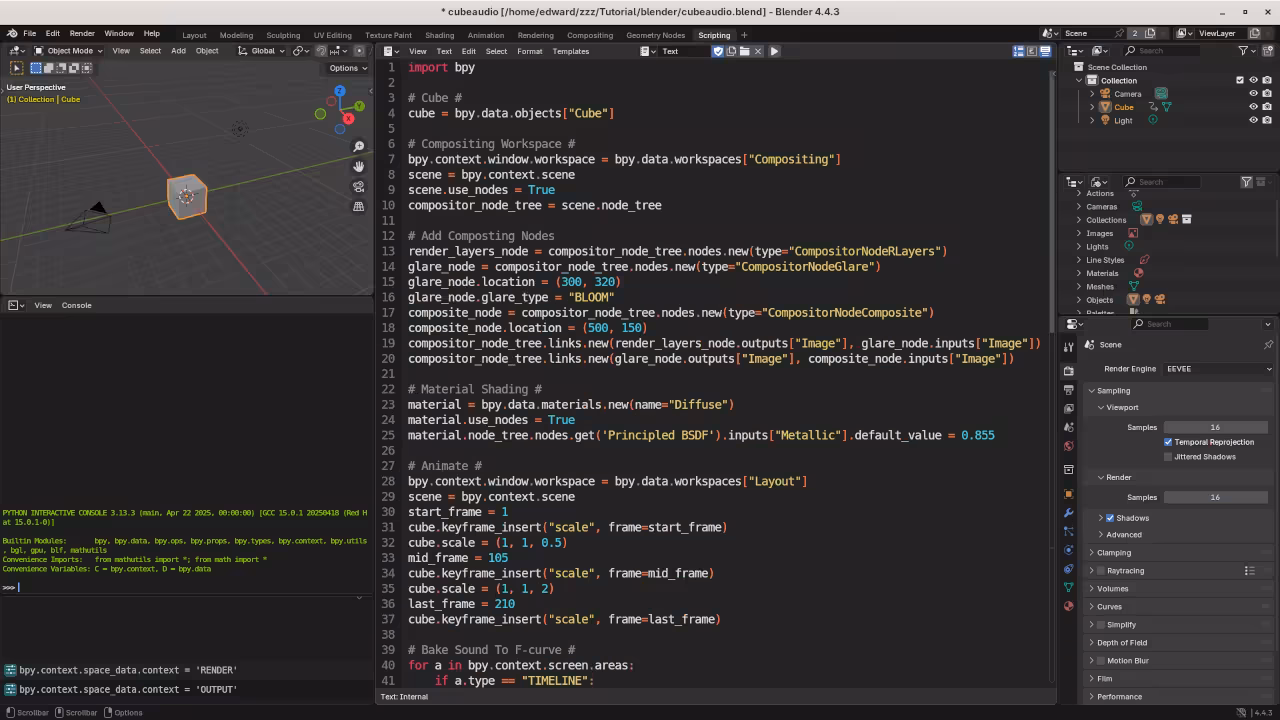Click the Raytracing presets list icon

(x=1249, y=571)
